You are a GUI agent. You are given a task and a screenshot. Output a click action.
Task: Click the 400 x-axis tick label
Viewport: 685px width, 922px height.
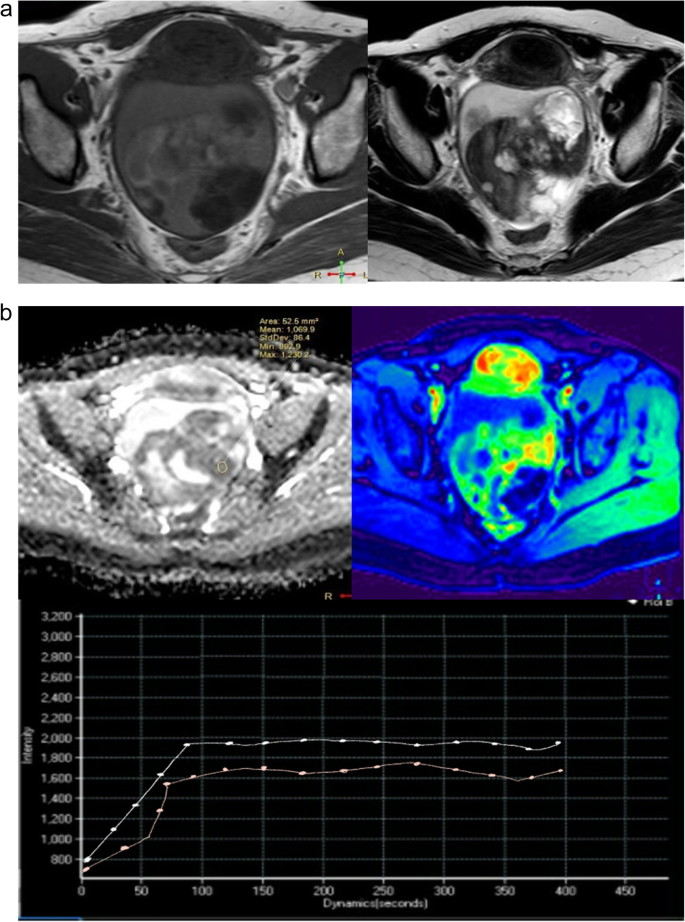(564, 891)
